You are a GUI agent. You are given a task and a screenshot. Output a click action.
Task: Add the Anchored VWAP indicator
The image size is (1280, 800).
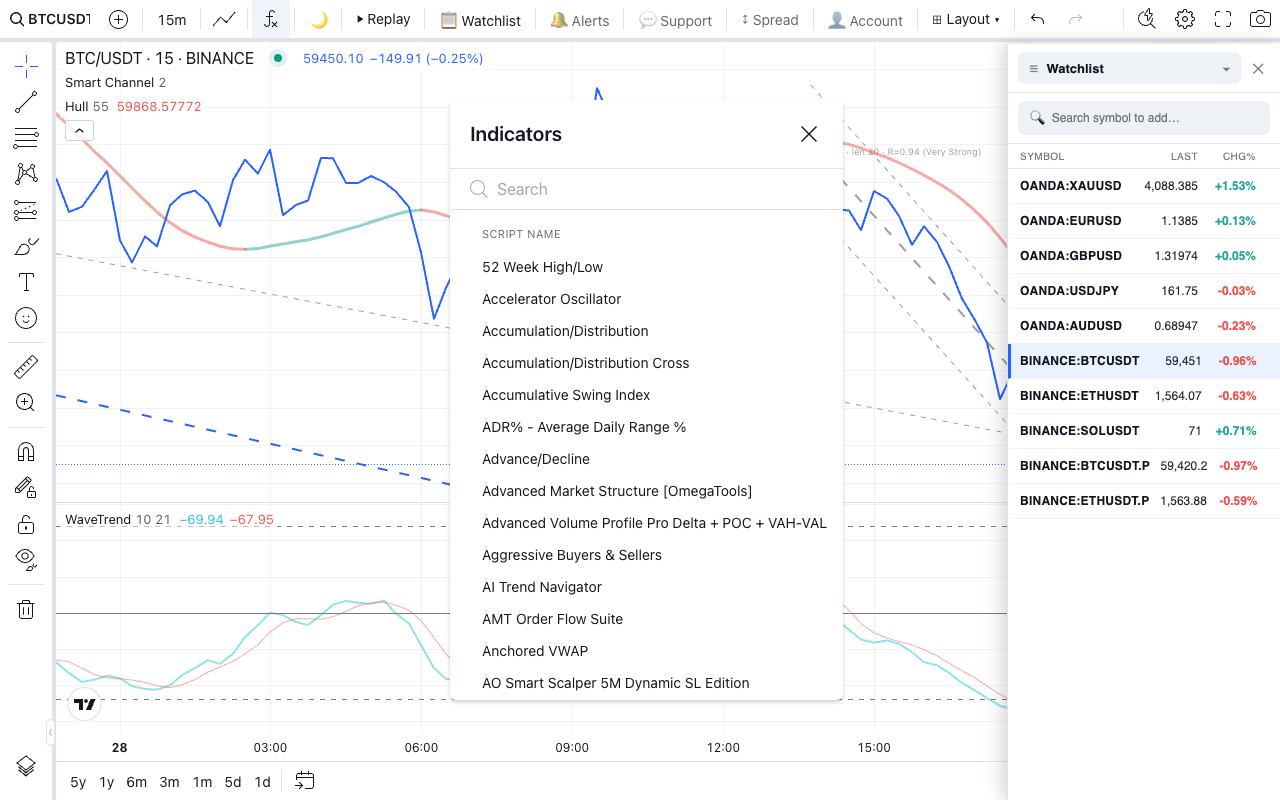pos(646,651)
